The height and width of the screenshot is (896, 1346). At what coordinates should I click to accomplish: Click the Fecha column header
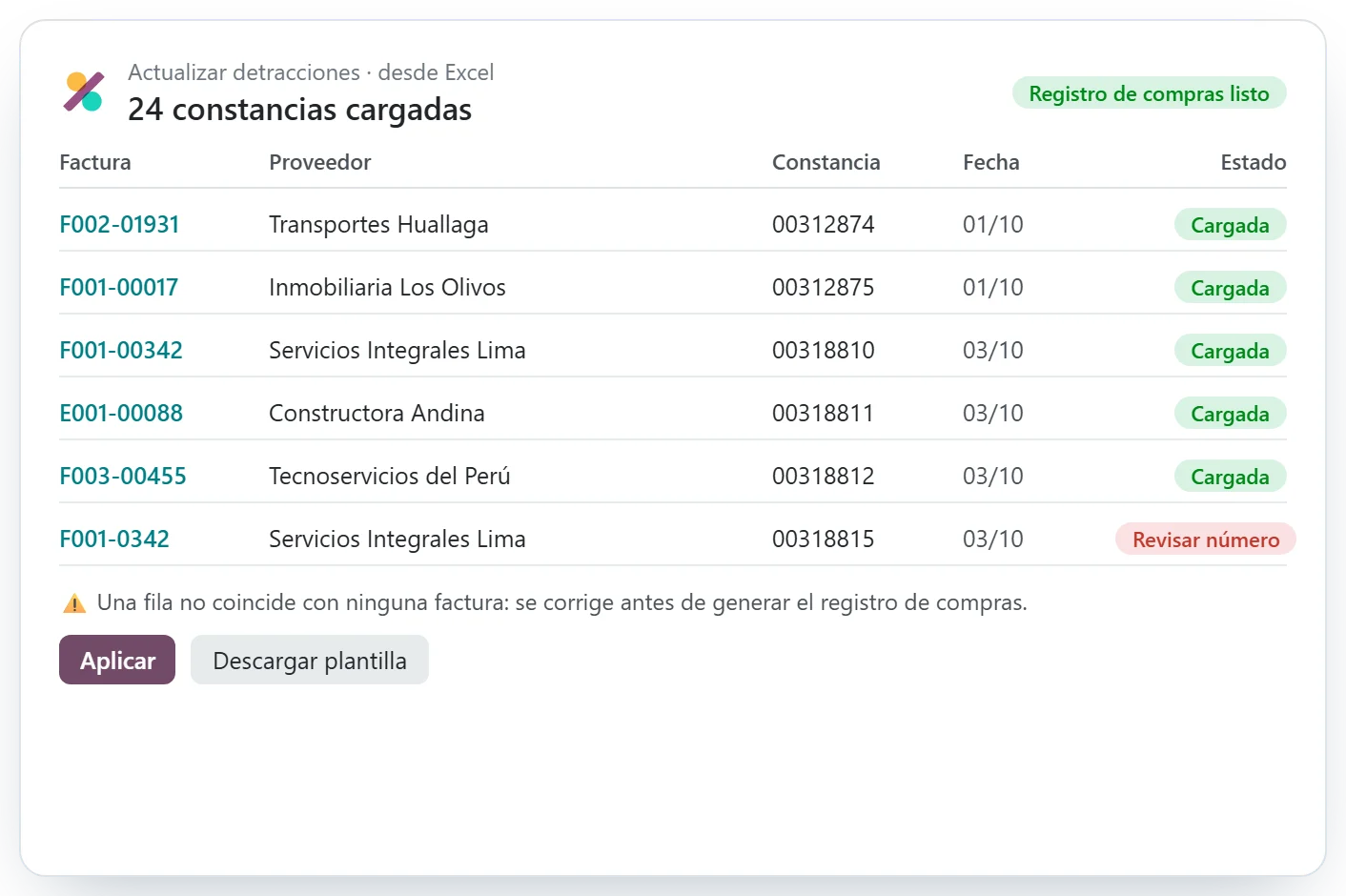point(991,162)
